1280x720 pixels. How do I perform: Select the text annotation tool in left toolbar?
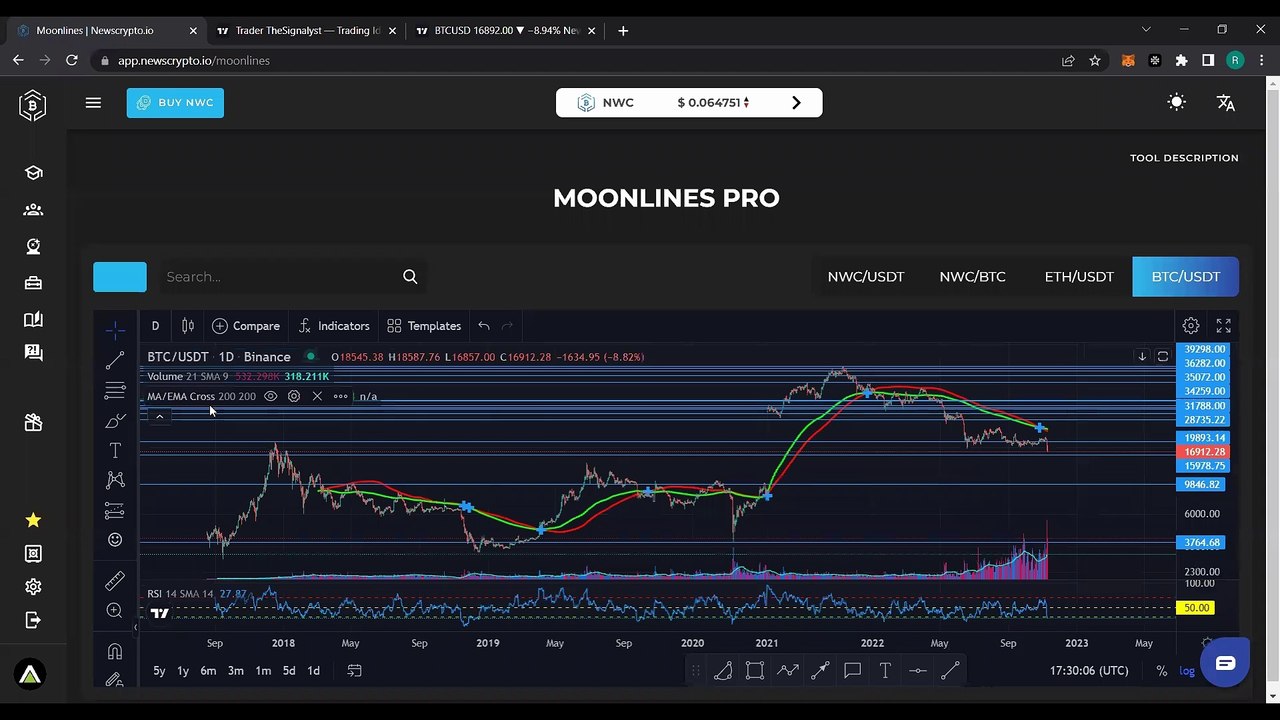click(115, 451)
